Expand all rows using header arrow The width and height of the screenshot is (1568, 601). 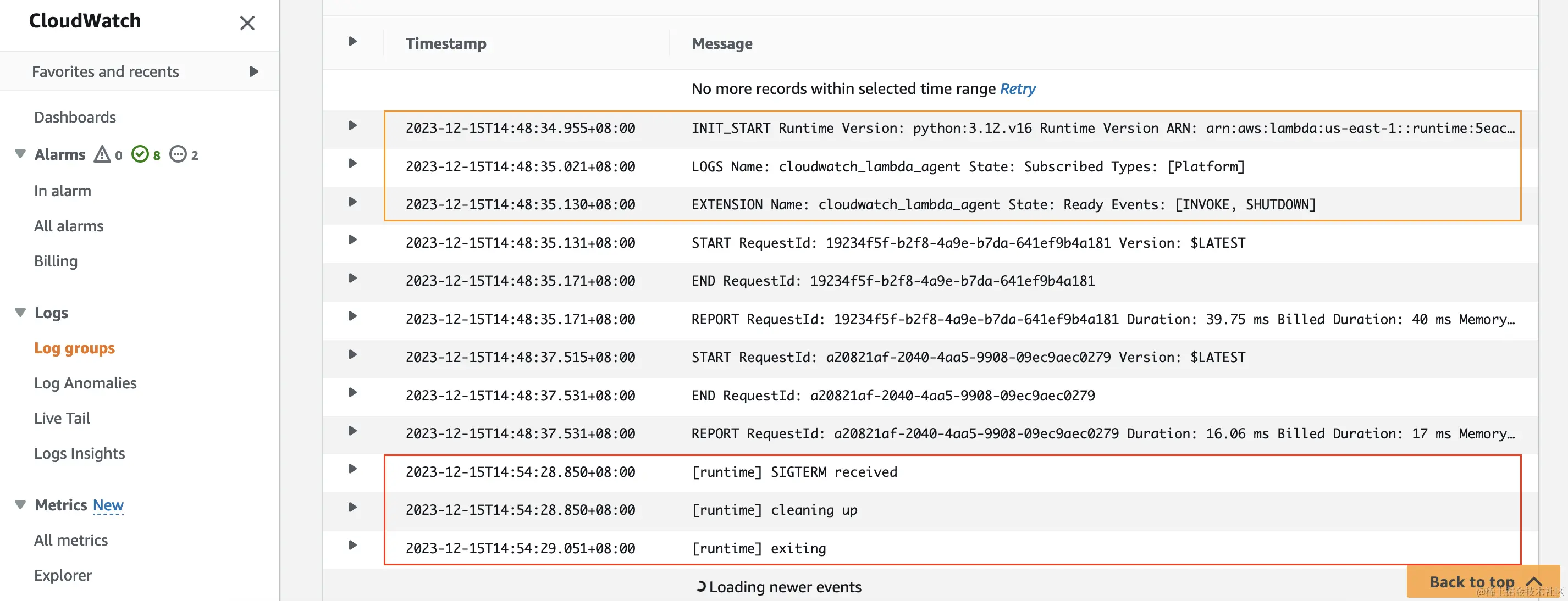pyautogui.click(x=352, y=42)
